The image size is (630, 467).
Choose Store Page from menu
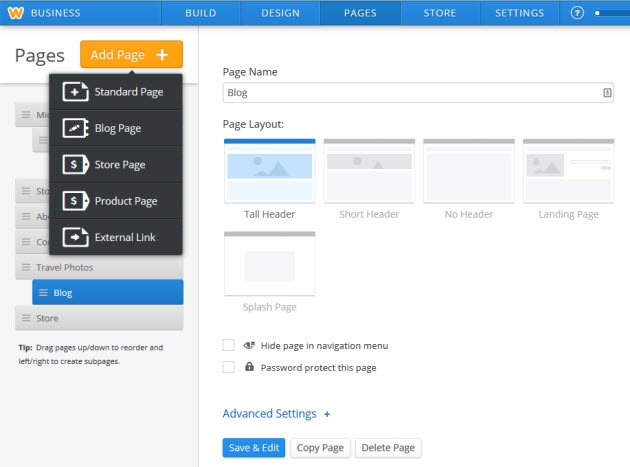[116, 164]
